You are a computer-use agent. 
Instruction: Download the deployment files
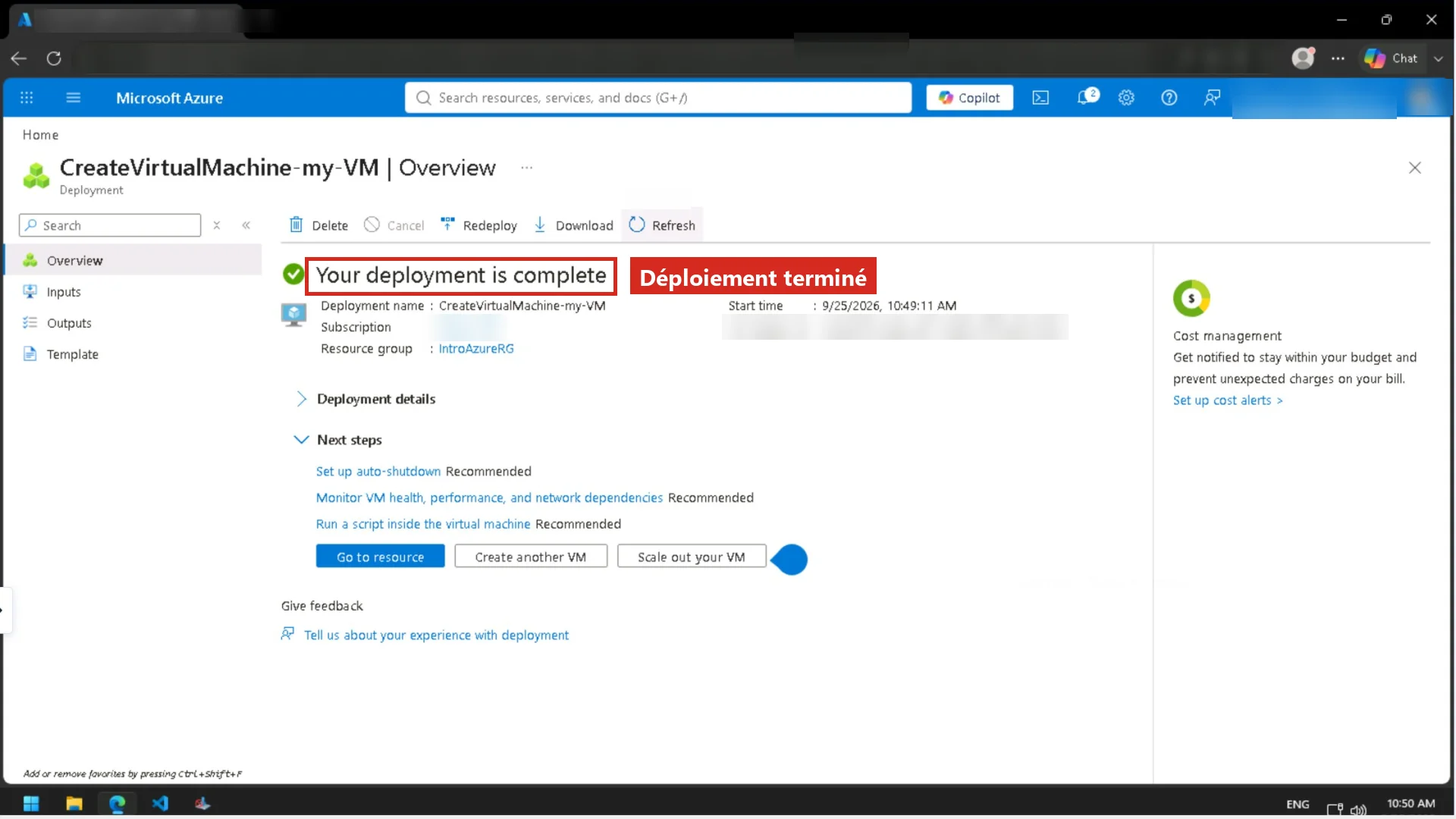point(574,225)
